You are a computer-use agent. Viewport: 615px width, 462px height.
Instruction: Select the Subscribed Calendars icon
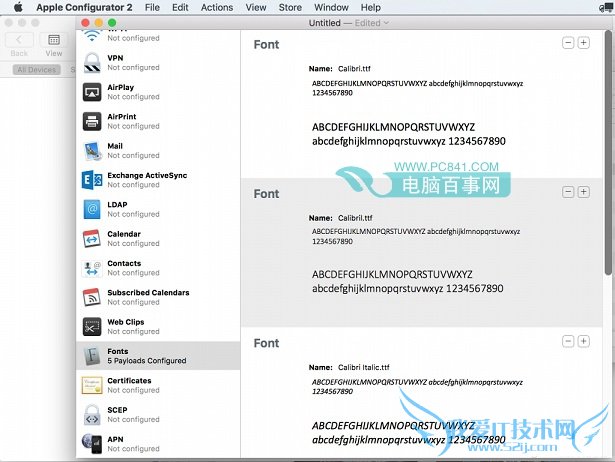coord(92,297)
